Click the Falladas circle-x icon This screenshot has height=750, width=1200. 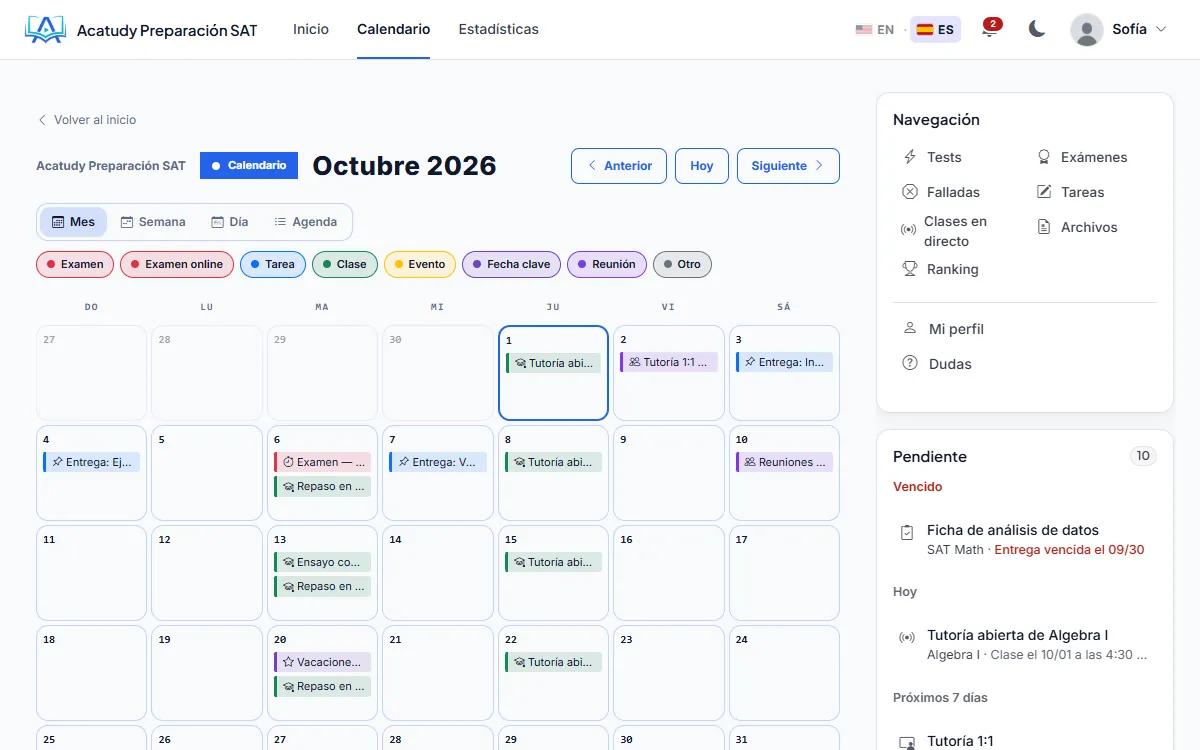click(x=910, y=192)
